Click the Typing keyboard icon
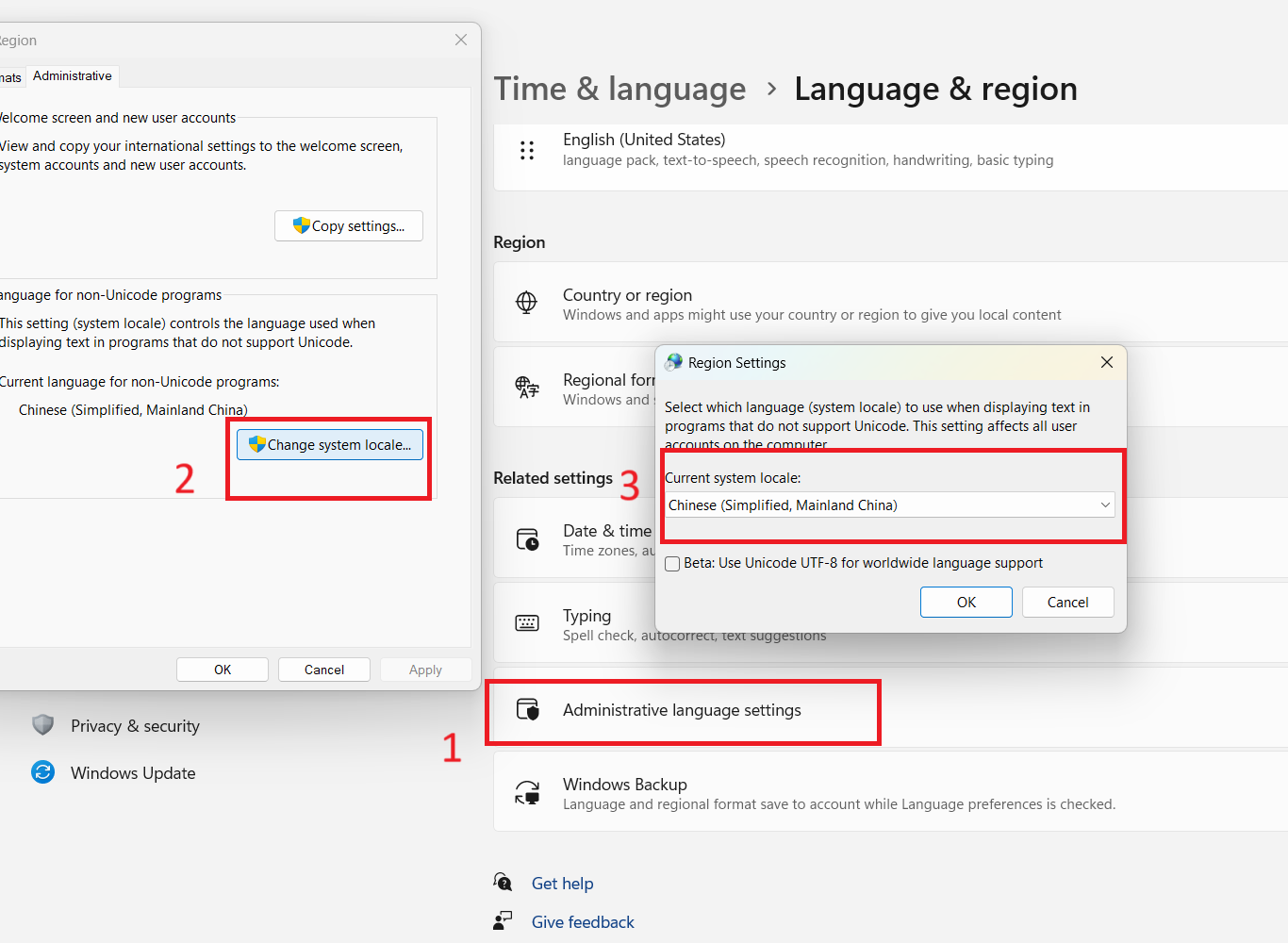The image size is (1288, 943). (x=527, y=623)
